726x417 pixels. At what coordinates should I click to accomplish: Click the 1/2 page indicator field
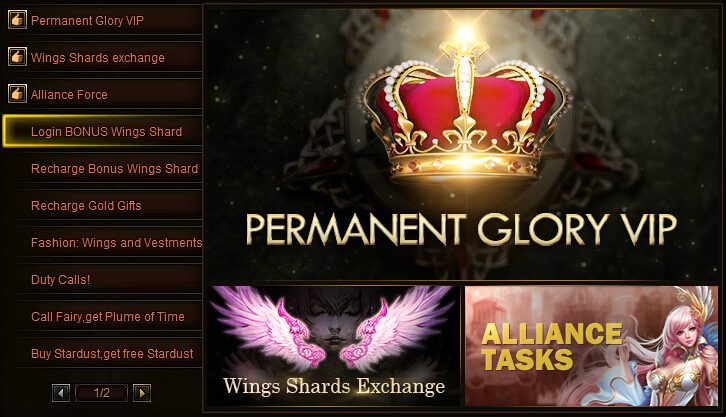click(x=101, y=393)
